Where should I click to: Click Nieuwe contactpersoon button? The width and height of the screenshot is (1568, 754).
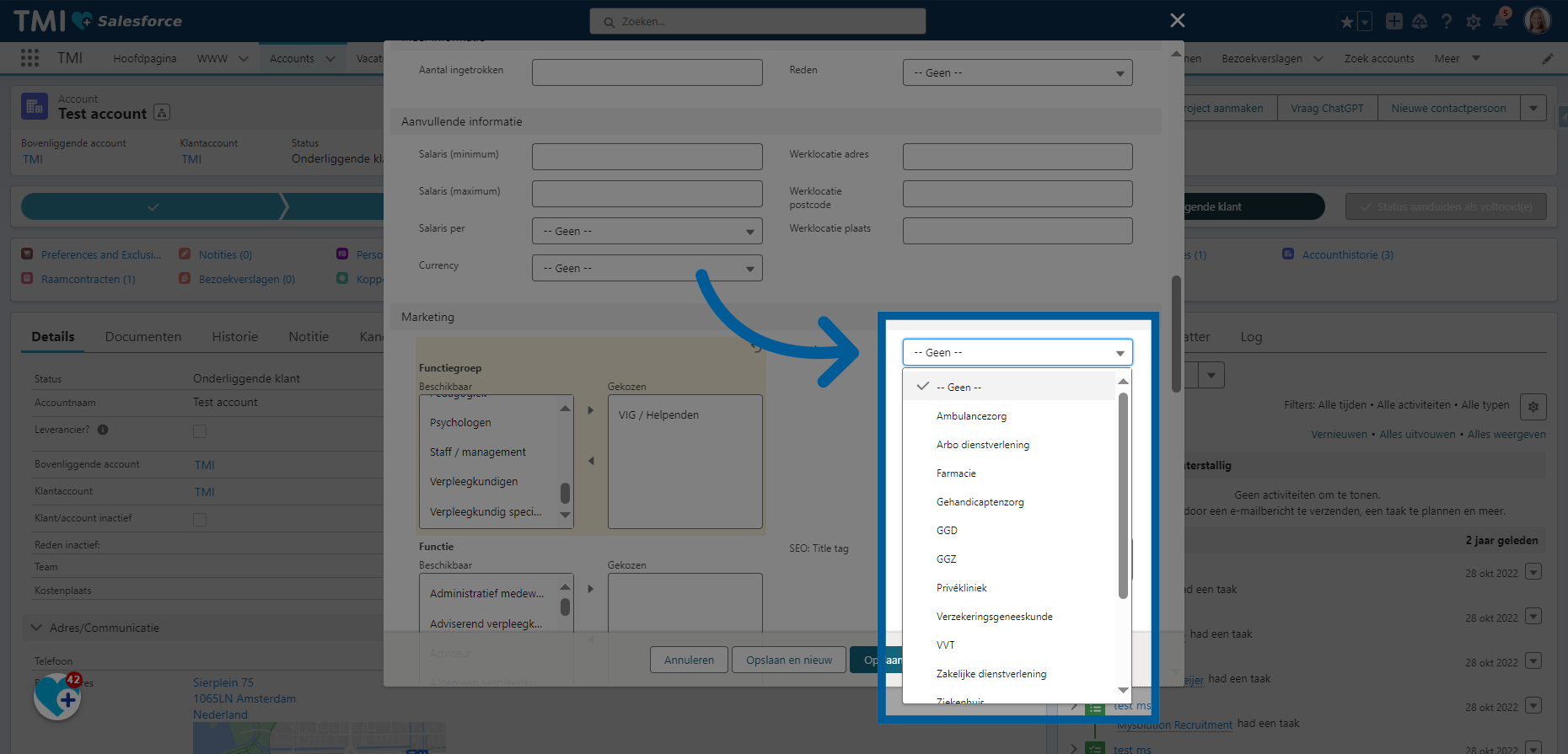point(1448,109)
